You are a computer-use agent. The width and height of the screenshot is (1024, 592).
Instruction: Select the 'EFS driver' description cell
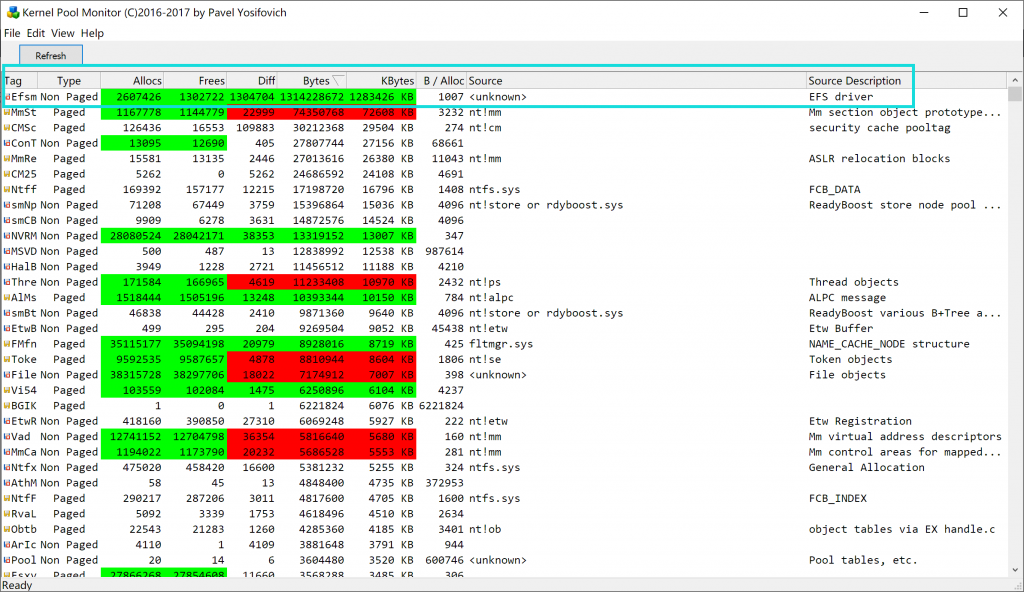click(x=840, y=97)
